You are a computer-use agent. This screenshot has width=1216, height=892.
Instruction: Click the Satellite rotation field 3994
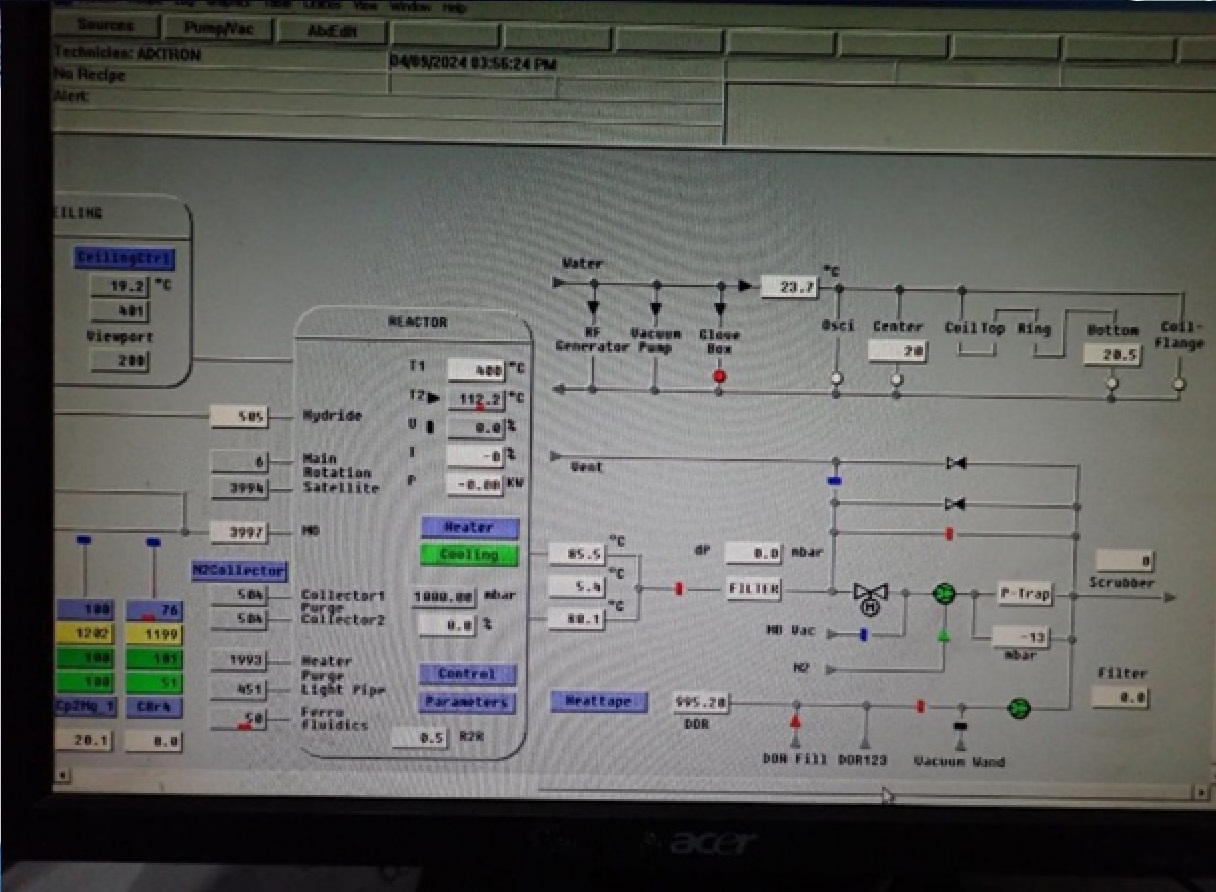[239, 488]
